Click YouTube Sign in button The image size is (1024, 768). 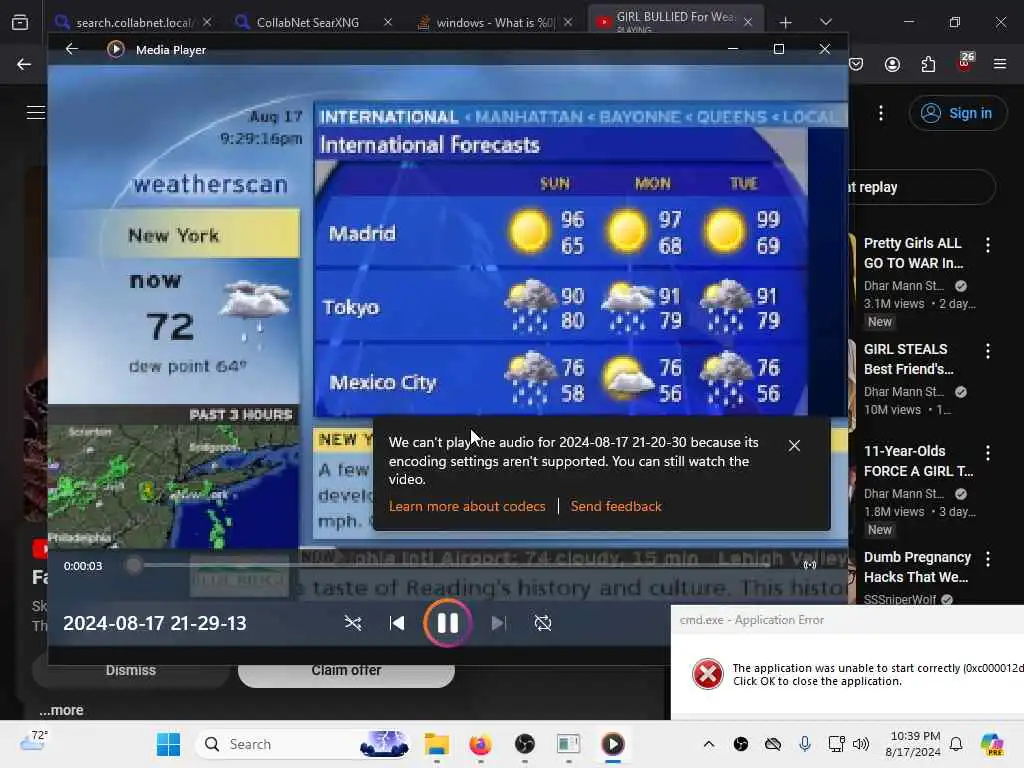point(957,113)
